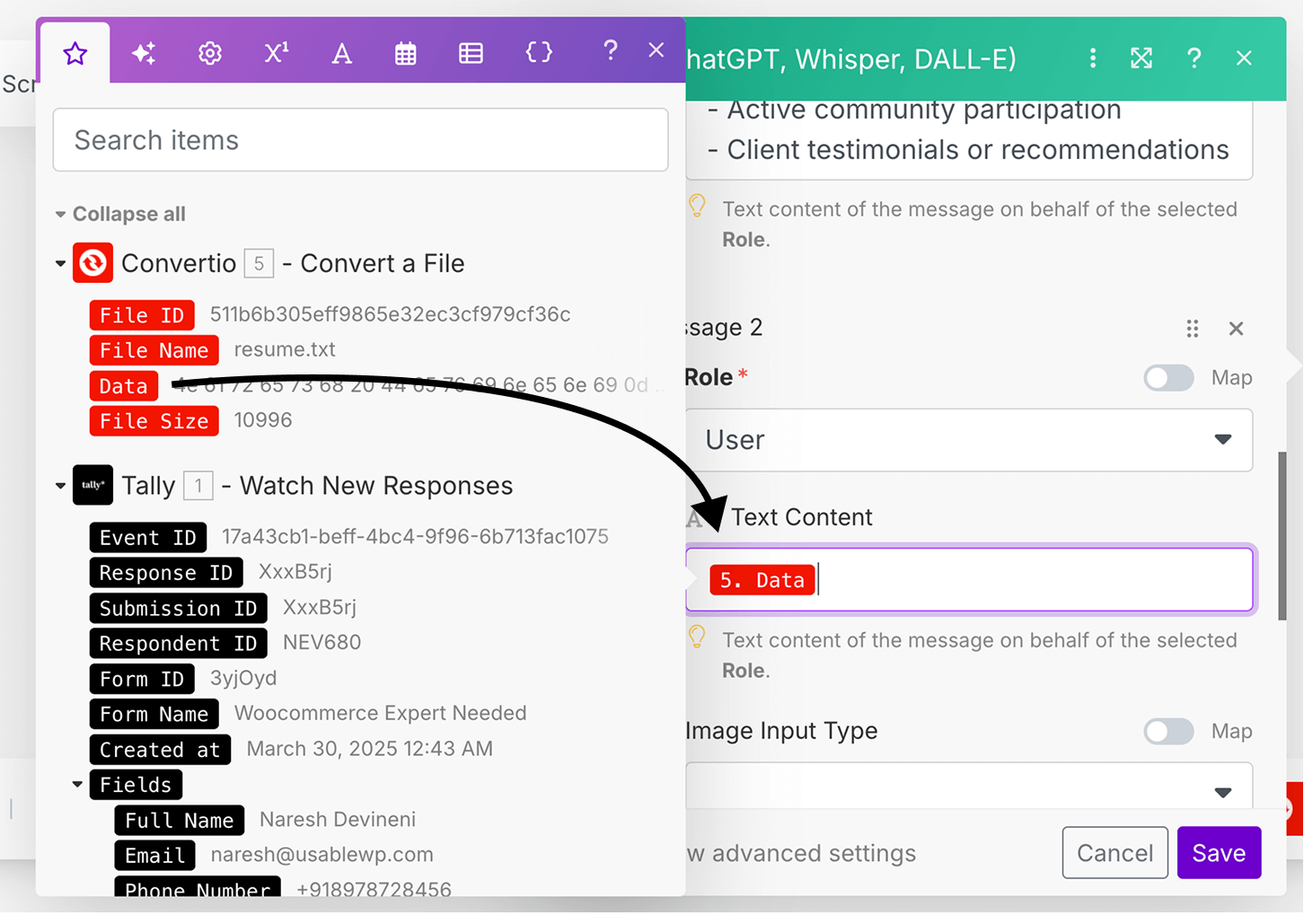Click the dialog vertical scrollbar
This screenshot has width=1304, height=924.
pos(1282,536)
